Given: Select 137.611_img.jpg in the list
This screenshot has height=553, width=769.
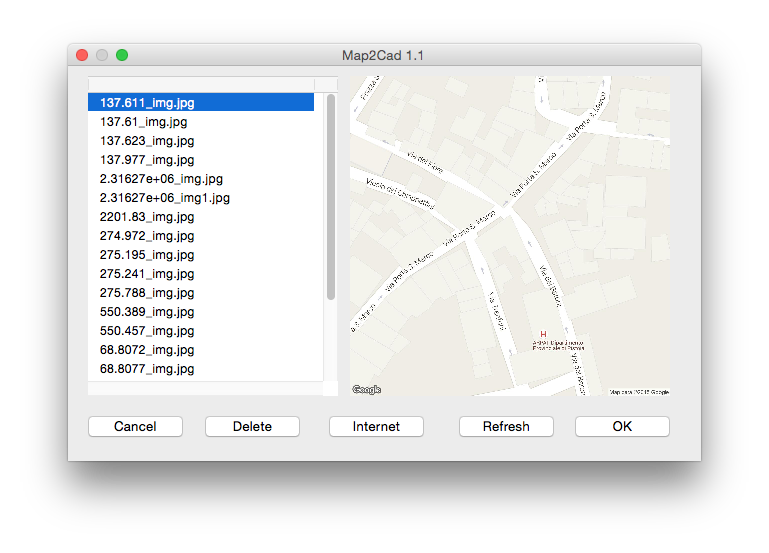Looking at the screenshot, I should [x=201, y=102].
